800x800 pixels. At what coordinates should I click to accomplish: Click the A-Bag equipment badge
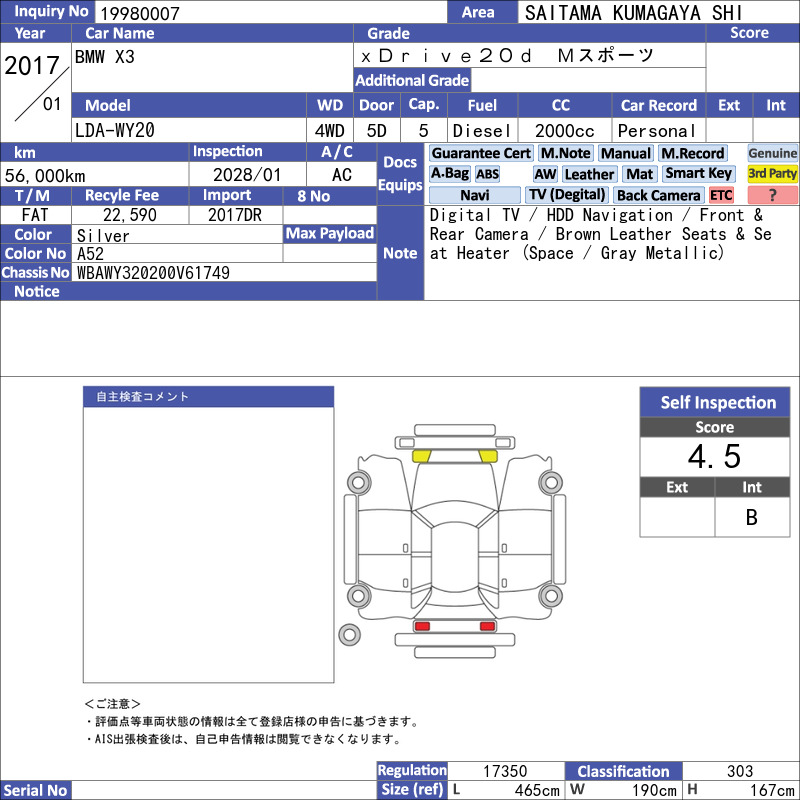[449, 174]
